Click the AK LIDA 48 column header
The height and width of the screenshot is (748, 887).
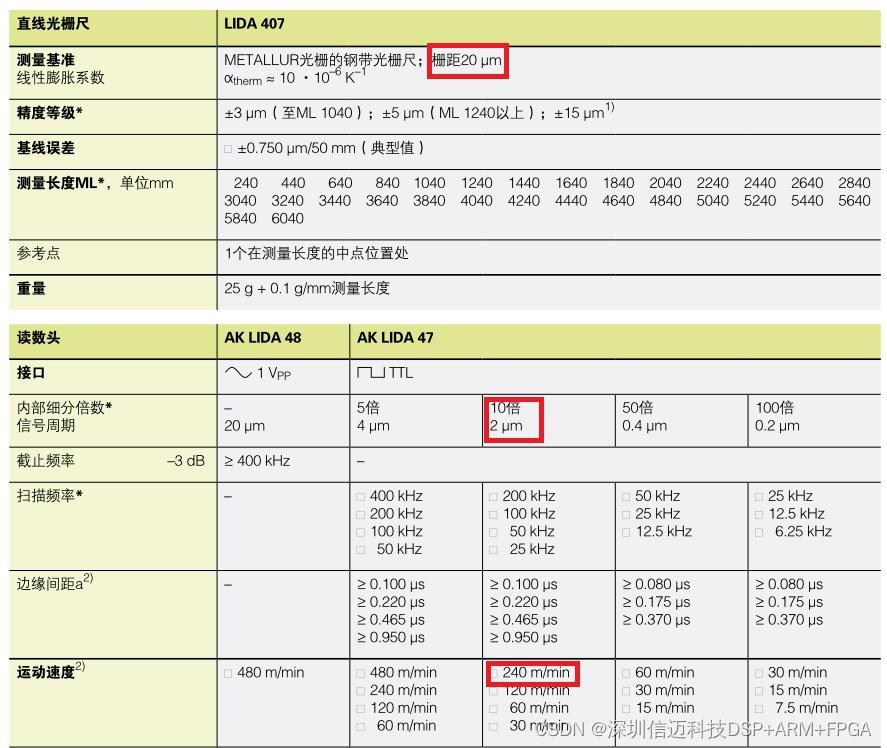tap(262, 338)
